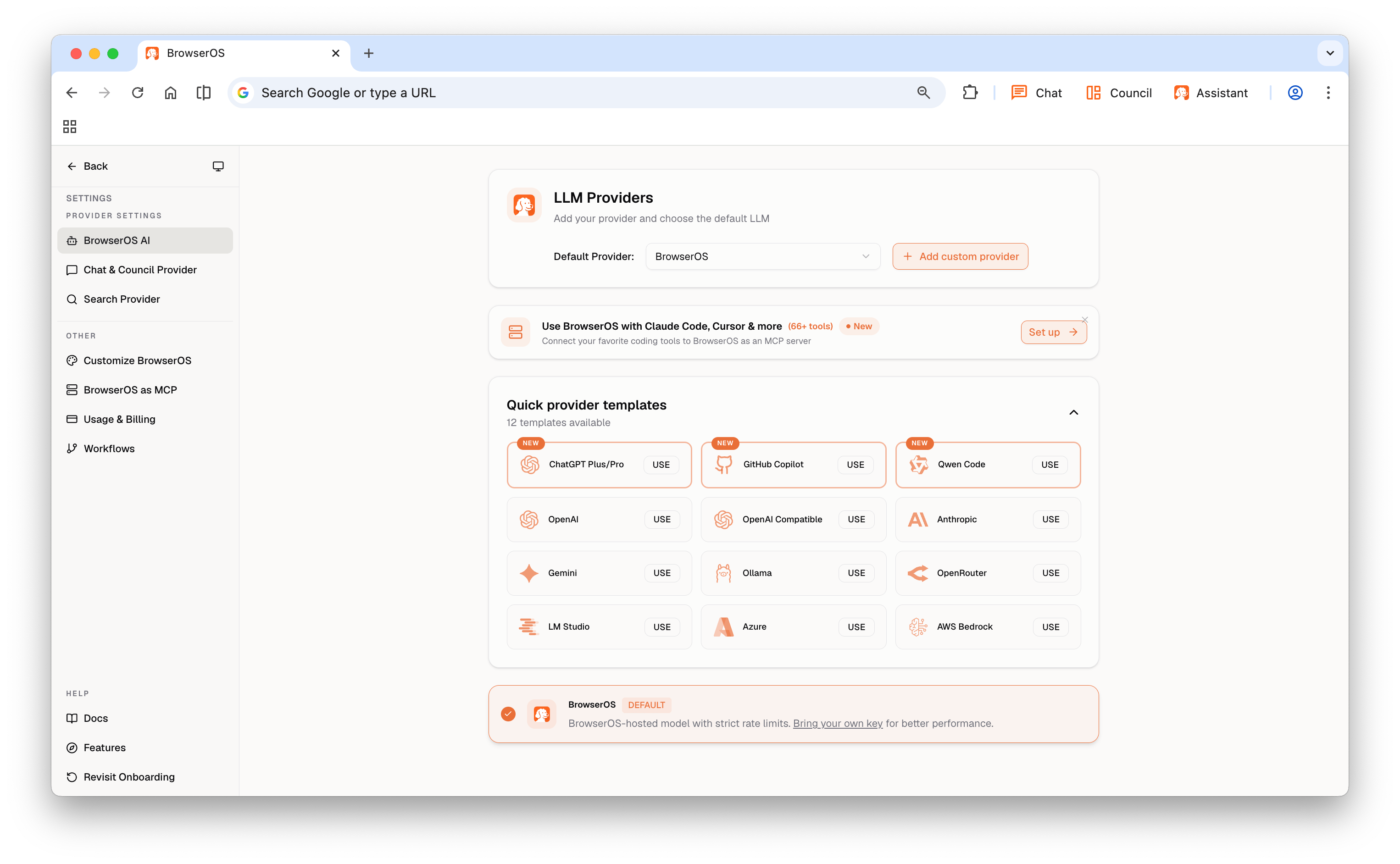Click the Anthropic logo icon
Viewport: 1400px width, 864px height.
918,520
